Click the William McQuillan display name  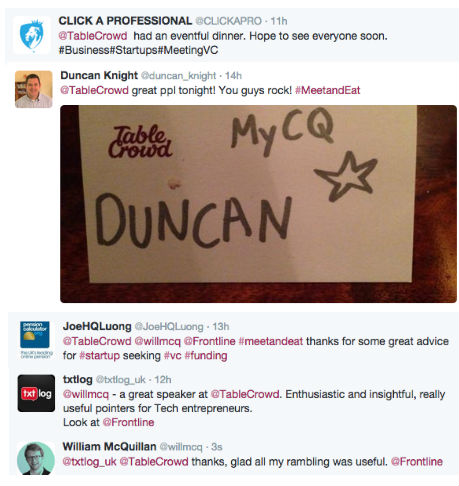coord(109,446)
